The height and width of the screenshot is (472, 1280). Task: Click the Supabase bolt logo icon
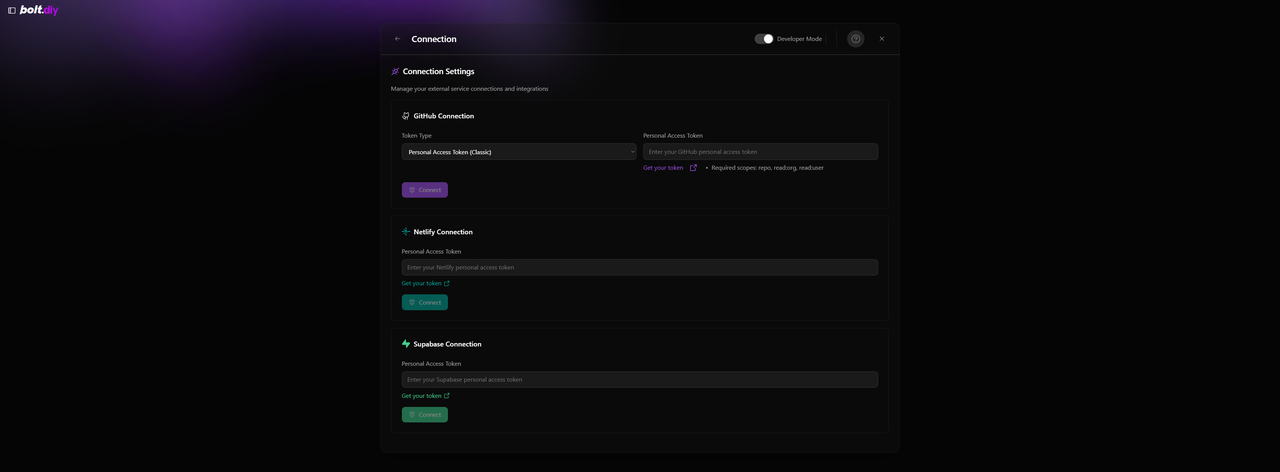(406, 344)
